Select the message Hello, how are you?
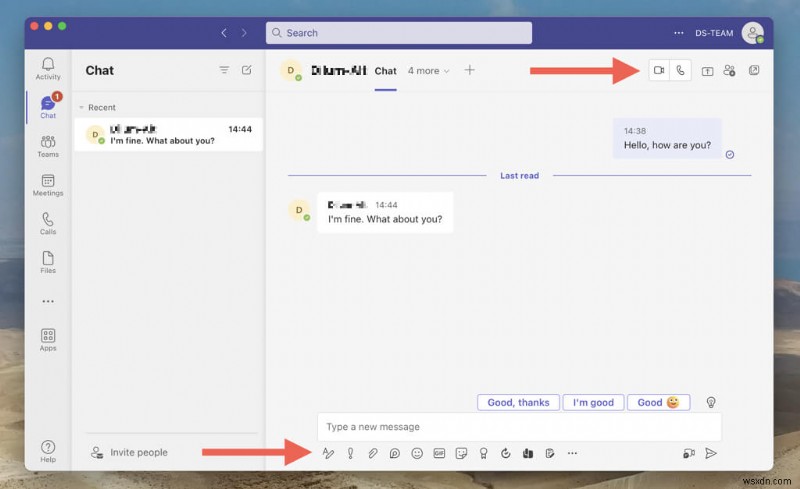Viewport: 800px width, 489px height. coord(667,139)
